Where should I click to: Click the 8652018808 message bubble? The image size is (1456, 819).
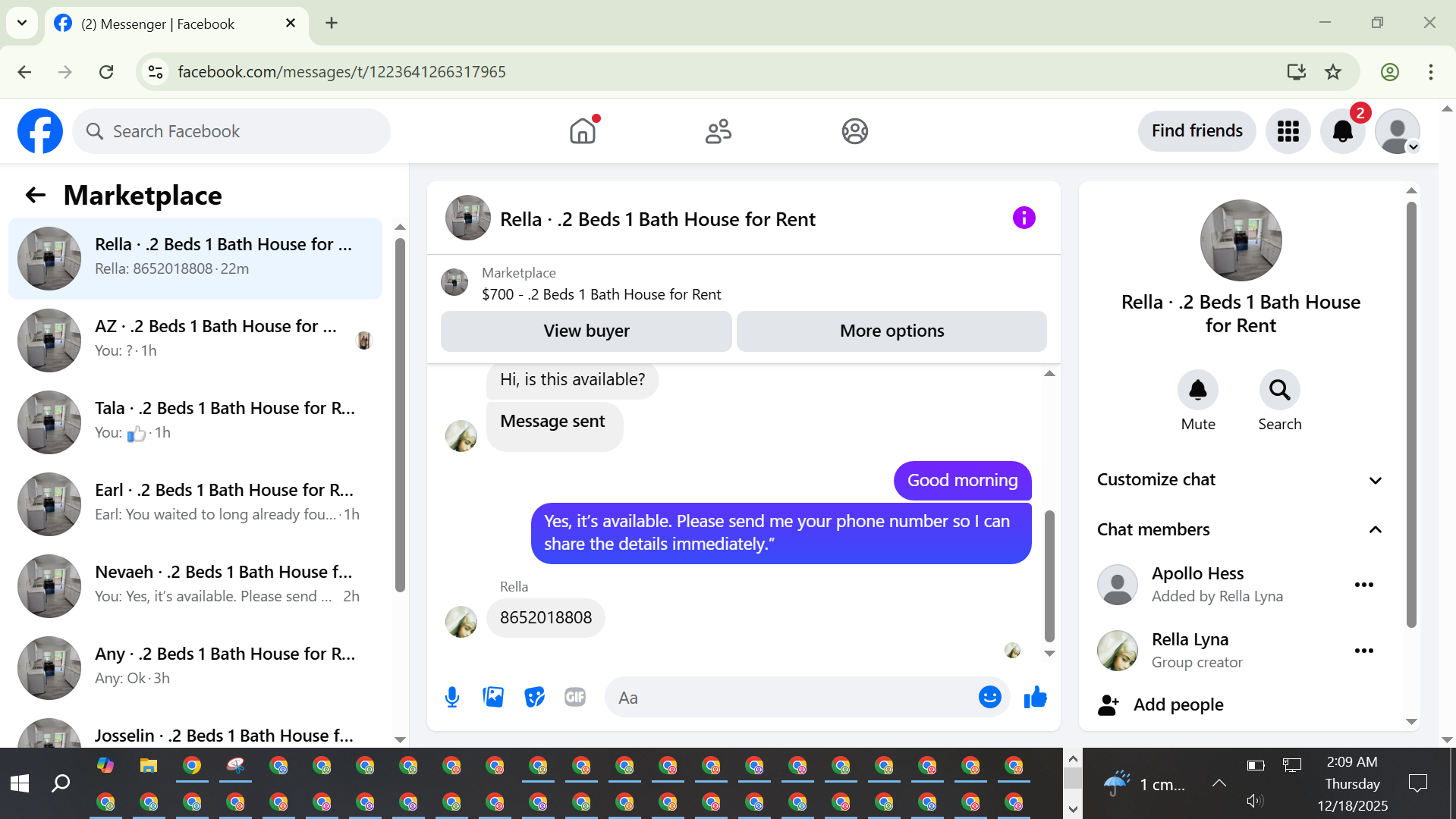pyautogui.click(x=546, y=618)
